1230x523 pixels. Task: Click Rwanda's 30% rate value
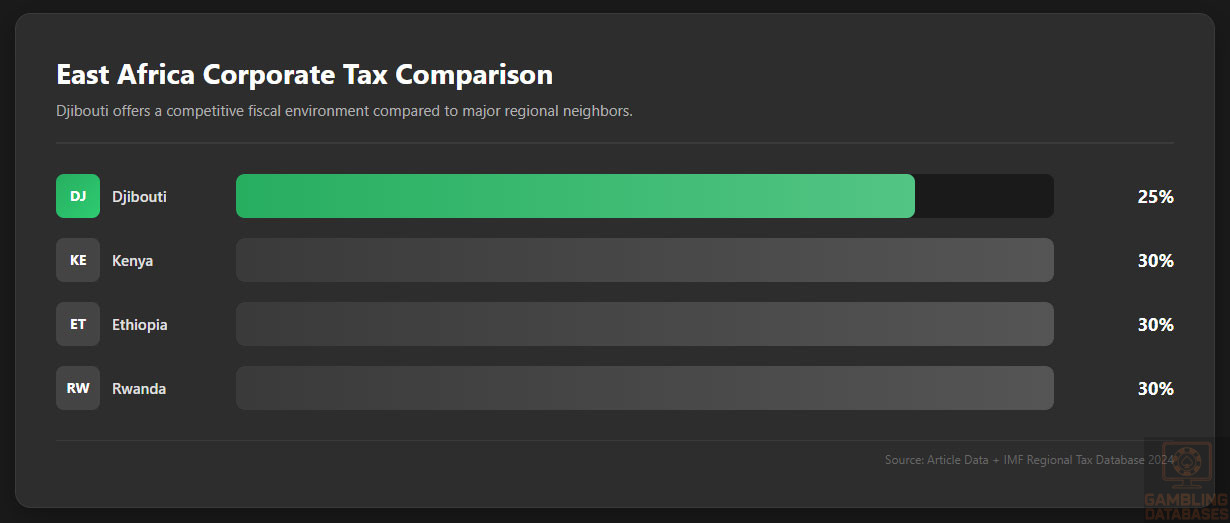[x=1155, y=389]
